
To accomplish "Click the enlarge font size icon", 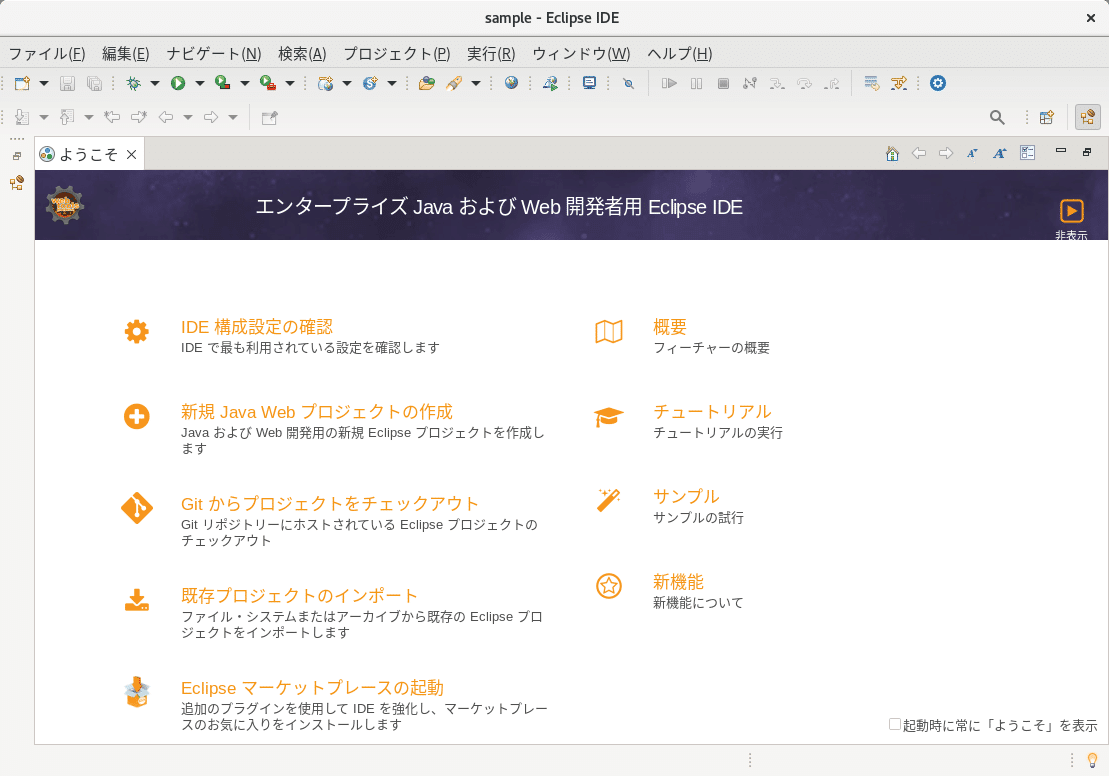I will pyautogui.click(x=999, y=154).
